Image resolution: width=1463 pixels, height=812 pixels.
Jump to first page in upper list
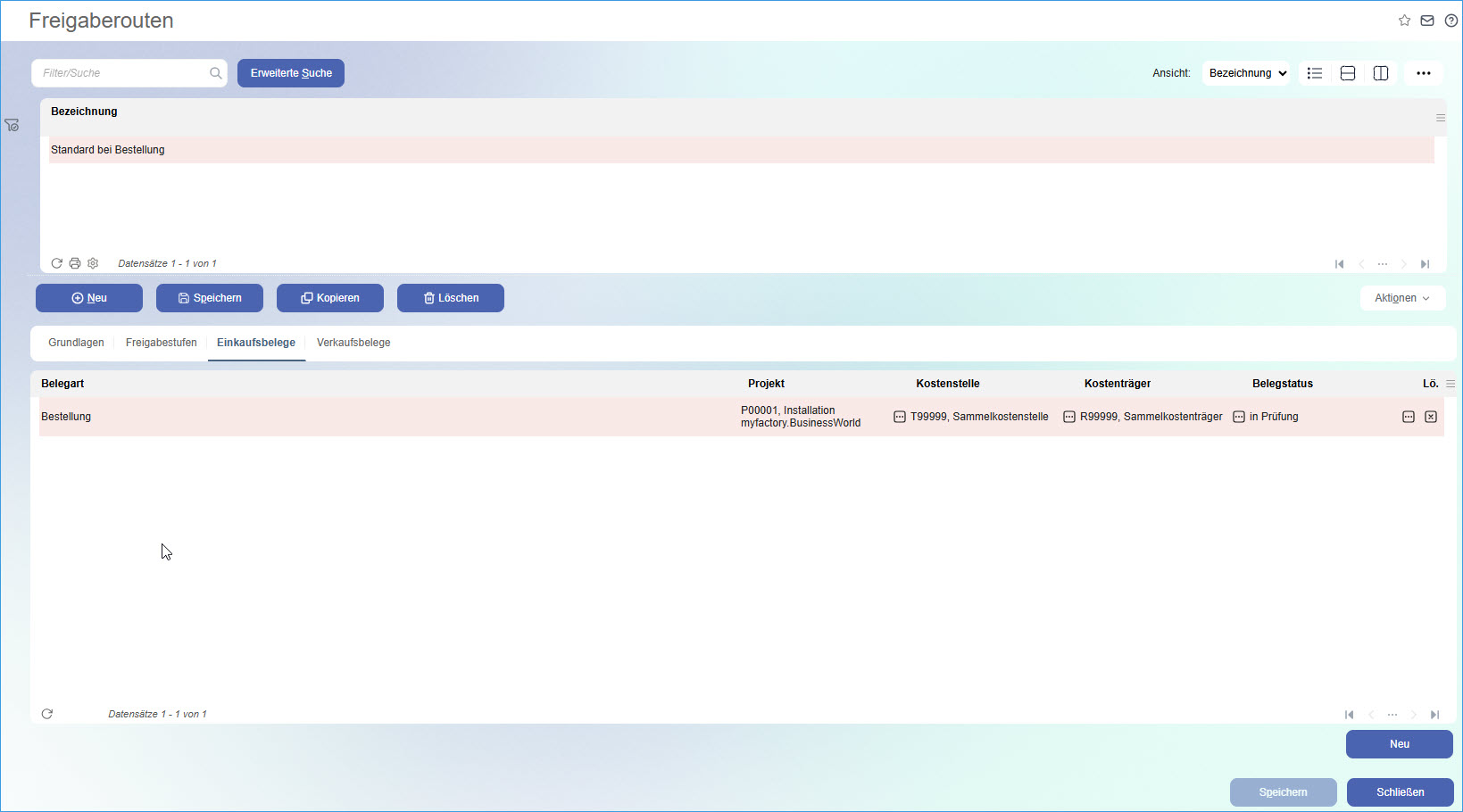(x=1339, y=264)
